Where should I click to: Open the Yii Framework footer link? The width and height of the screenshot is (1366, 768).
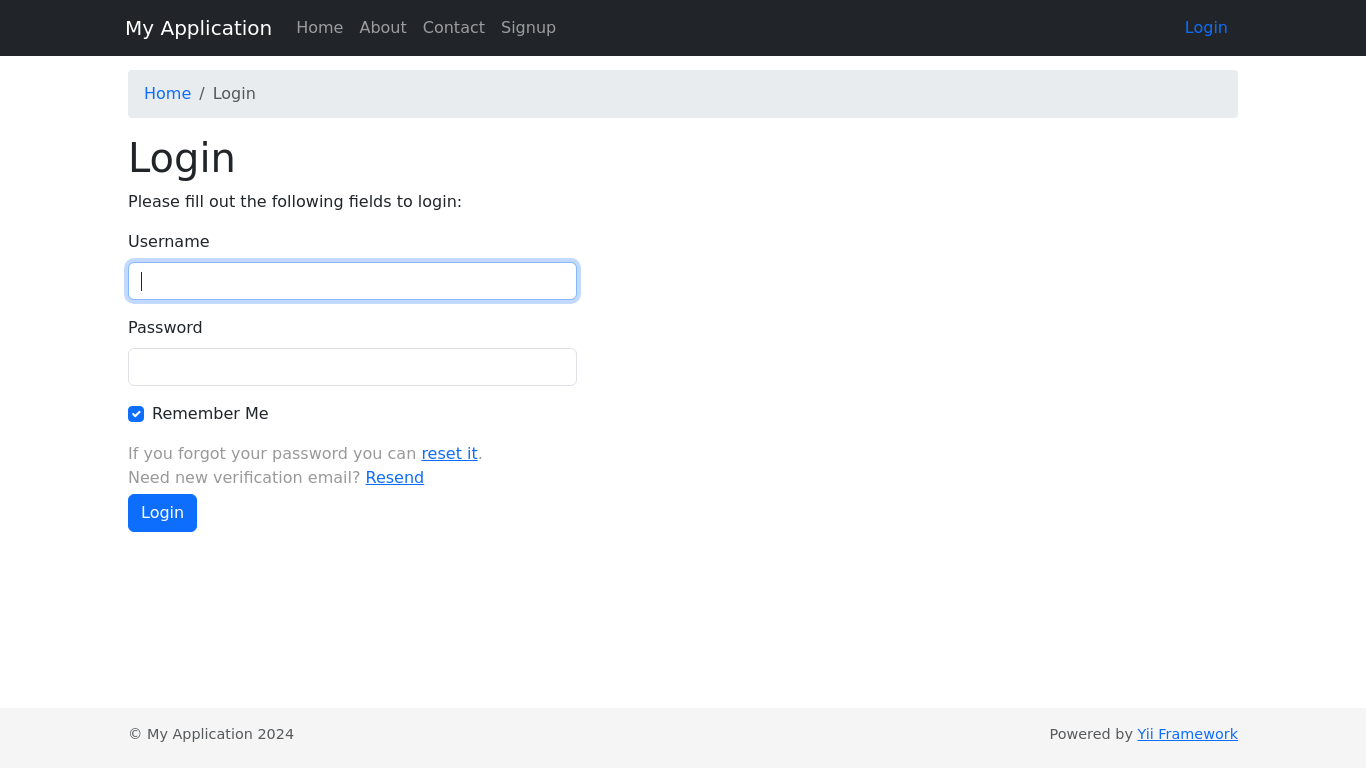(x=1187, y=734)
